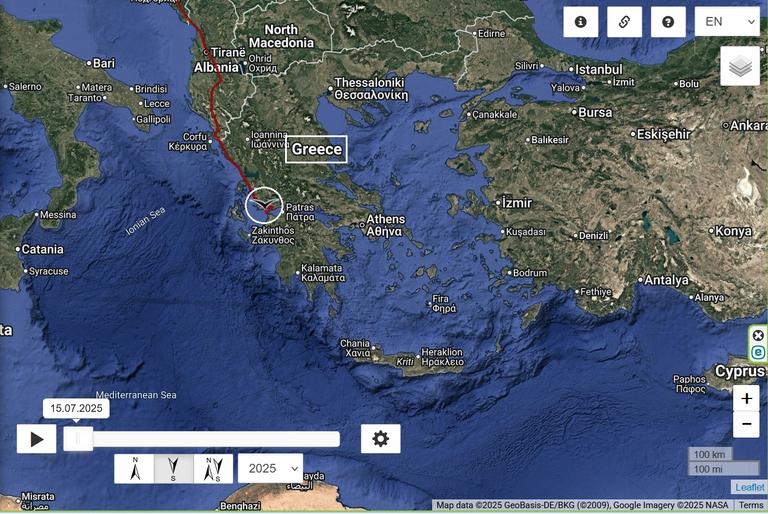Open the help question mark button

pyautogui.click(x=668, y=22)
